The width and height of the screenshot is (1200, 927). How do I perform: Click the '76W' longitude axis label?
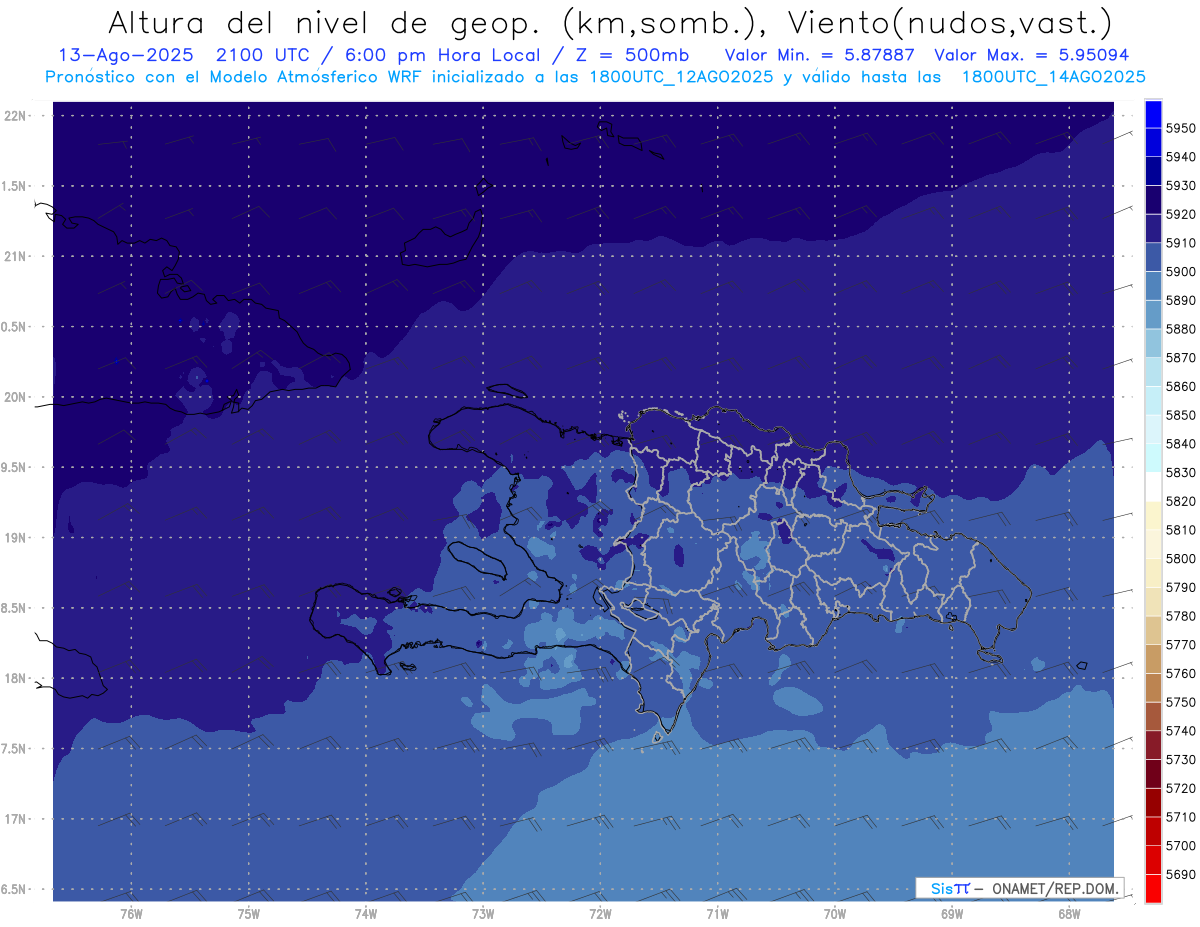pyautogui.click(x=131, y=913)
